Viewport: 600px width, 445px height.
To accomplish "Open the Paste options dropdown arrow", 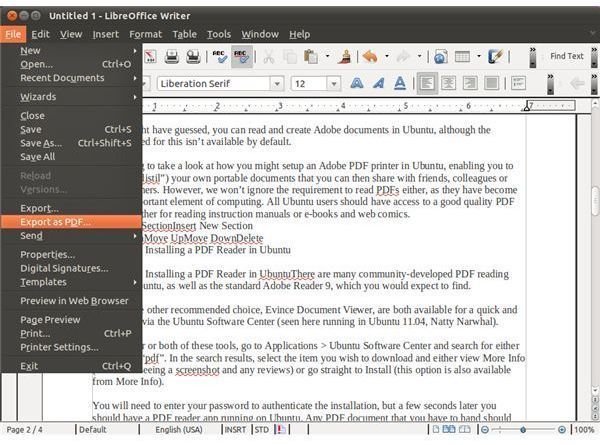I will coord(327,56).
